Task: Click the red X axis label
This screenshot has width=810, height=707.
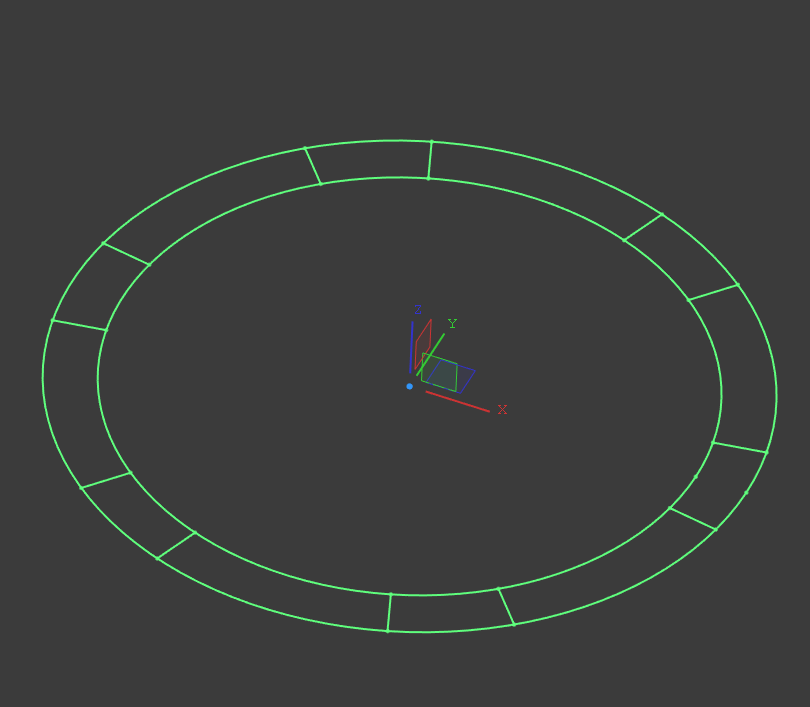Action: [502, 410]
